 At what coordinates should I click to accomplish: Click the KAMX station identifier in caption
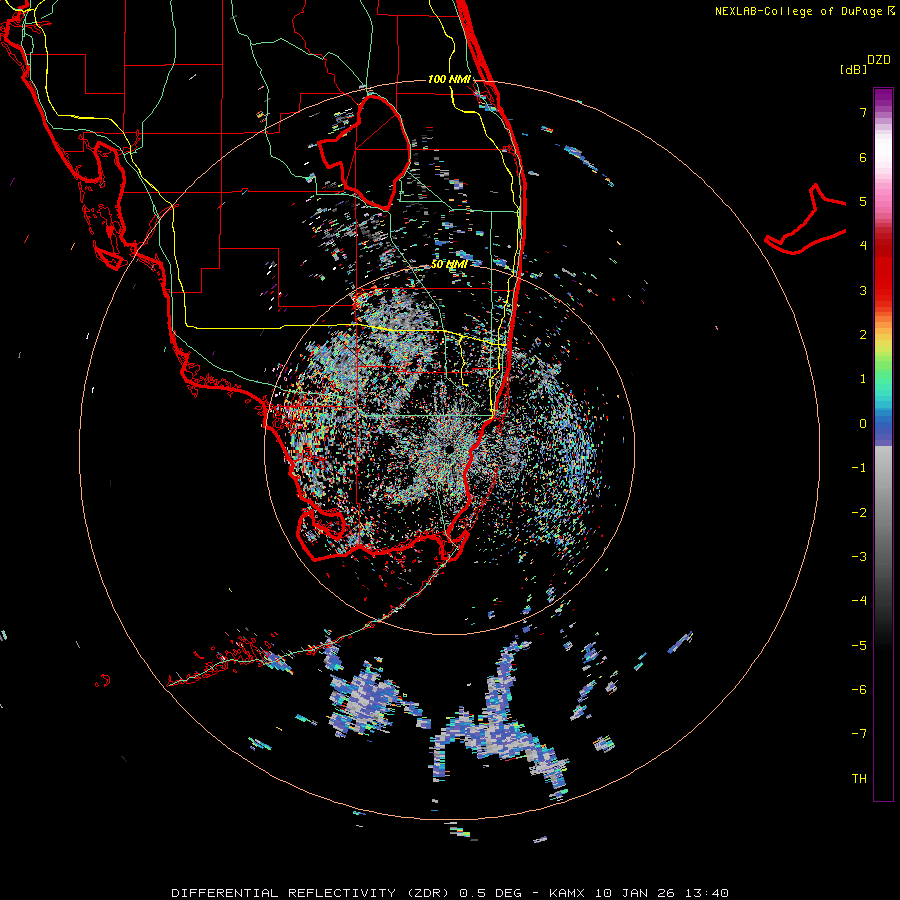pos(568,893)
